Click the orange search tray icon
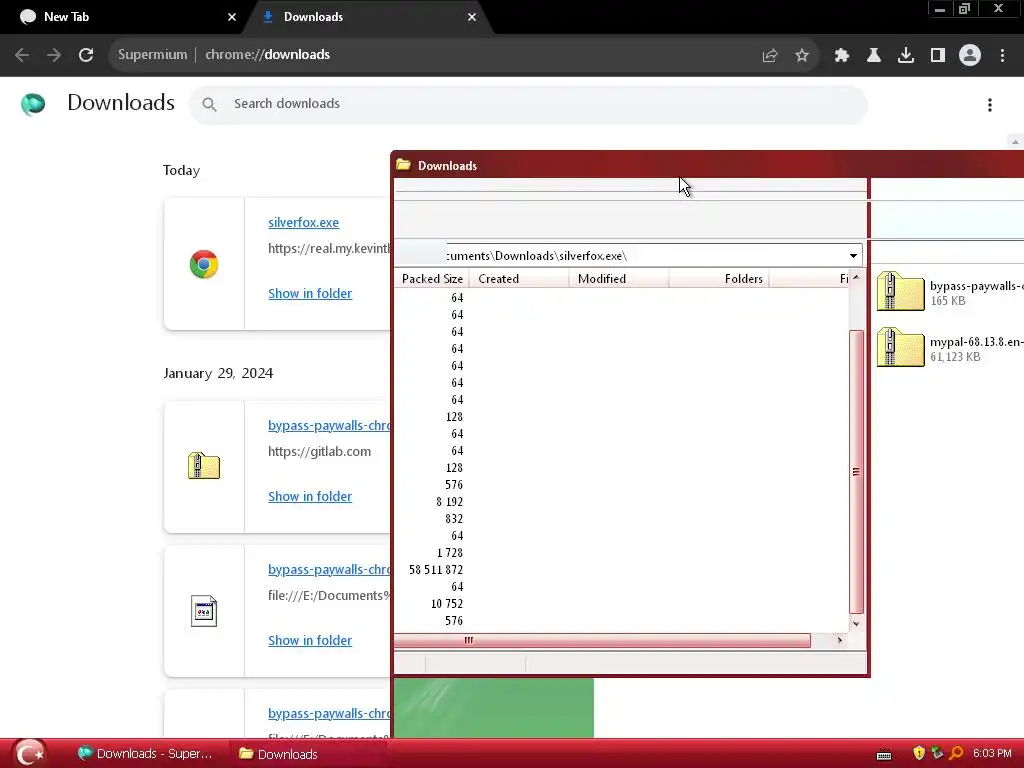This screenshot has height=768, width=1024. [x=956, y=753]
